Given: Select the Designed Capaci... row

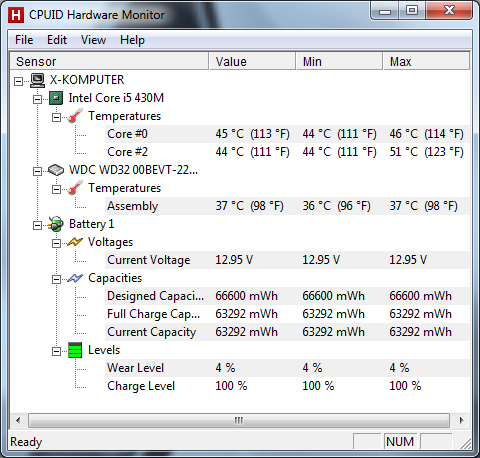Looking at the screenshot, I should 287,296.
